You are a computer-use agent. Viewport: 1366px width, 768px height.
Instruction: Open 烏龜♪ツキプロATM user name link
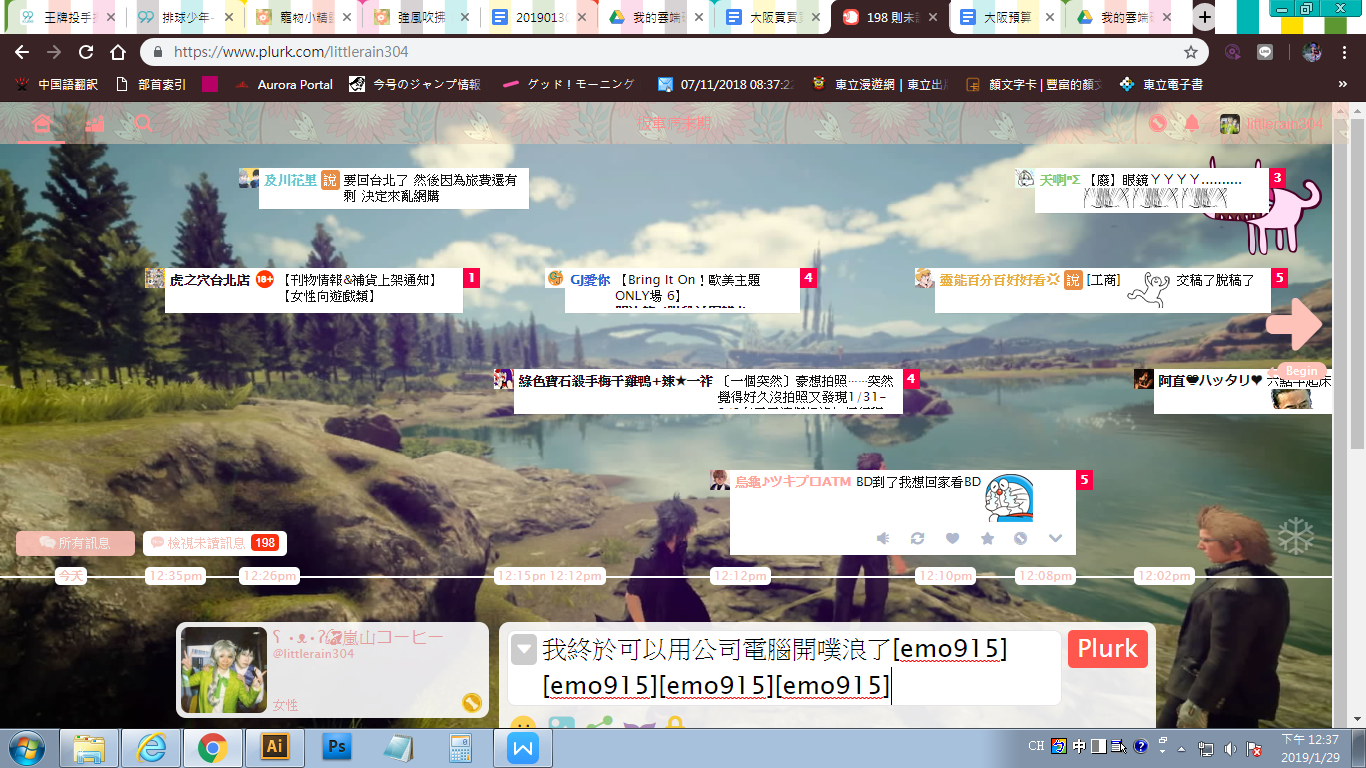point(793,482)
